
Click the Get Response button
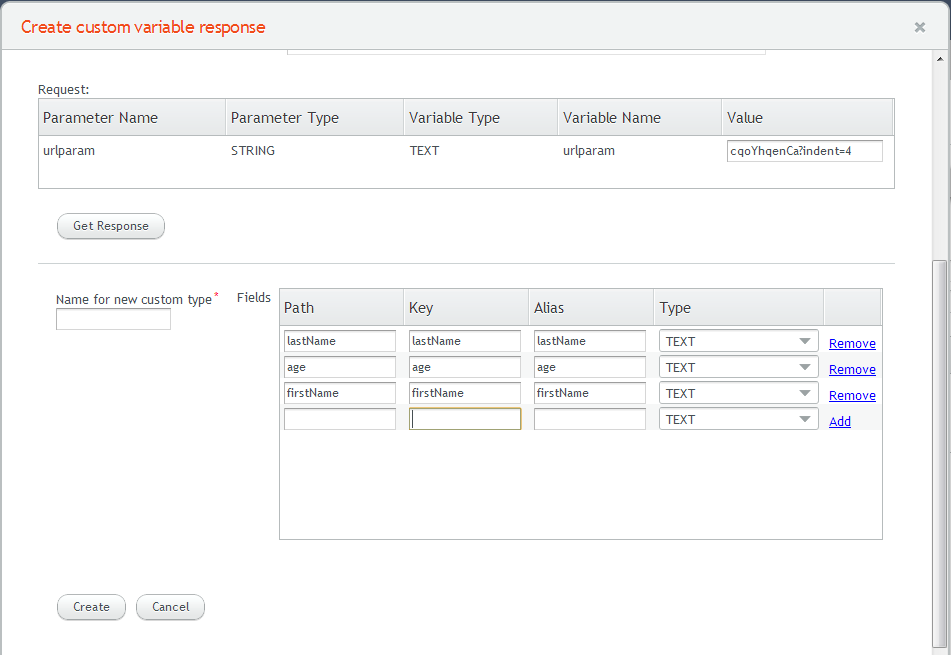click(110, 226)
